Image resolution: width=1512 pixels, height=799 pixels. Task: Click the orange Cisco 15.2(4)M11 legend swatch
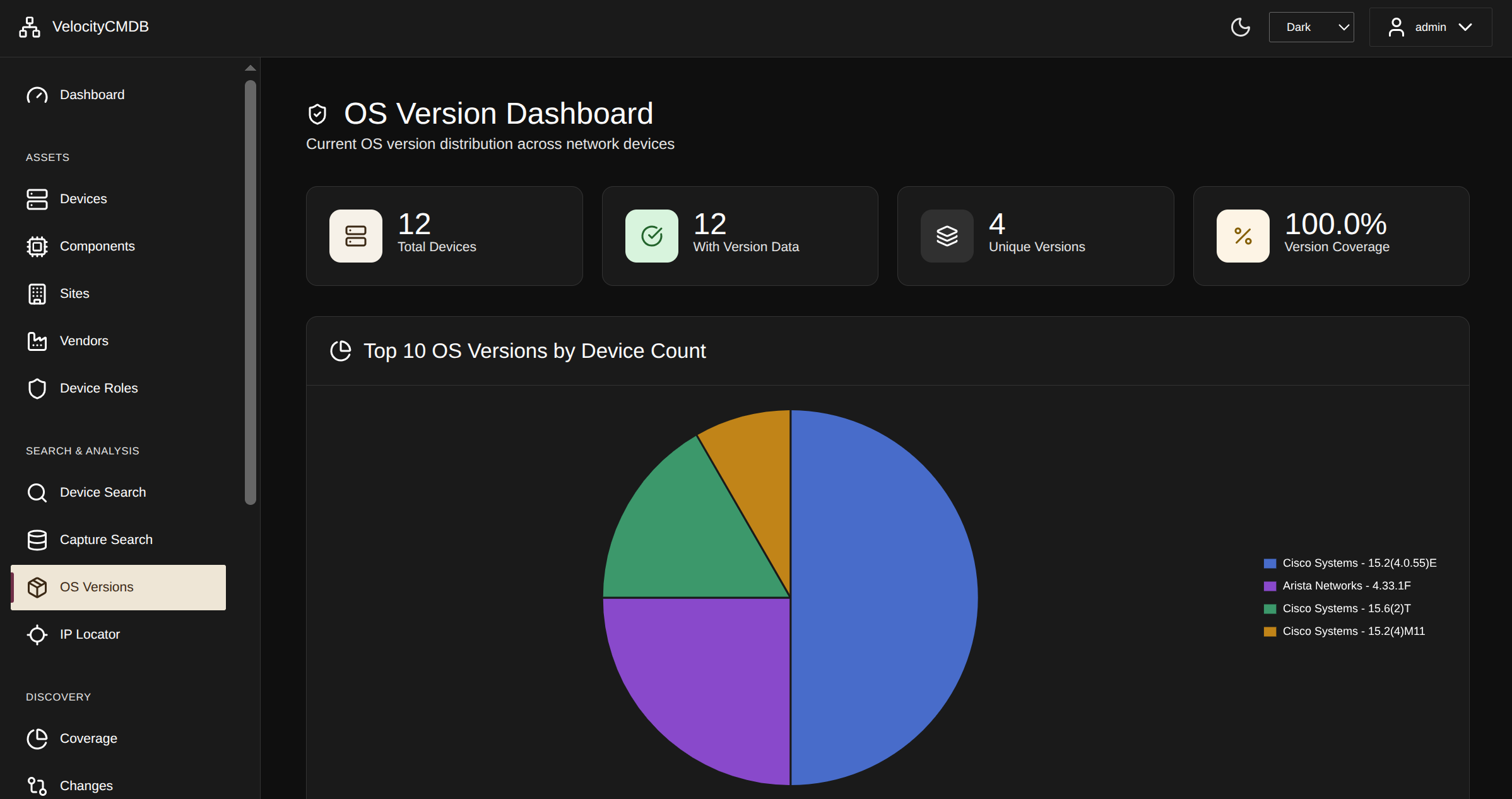point(1270,632)
